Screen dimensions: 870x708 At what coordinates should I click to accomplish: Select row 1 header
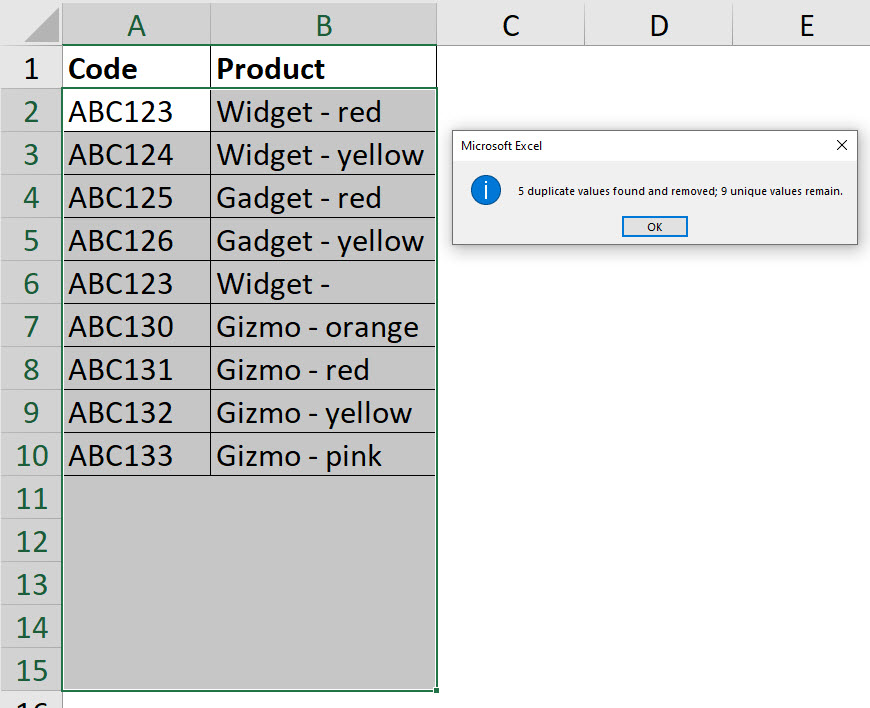point(31,68)
